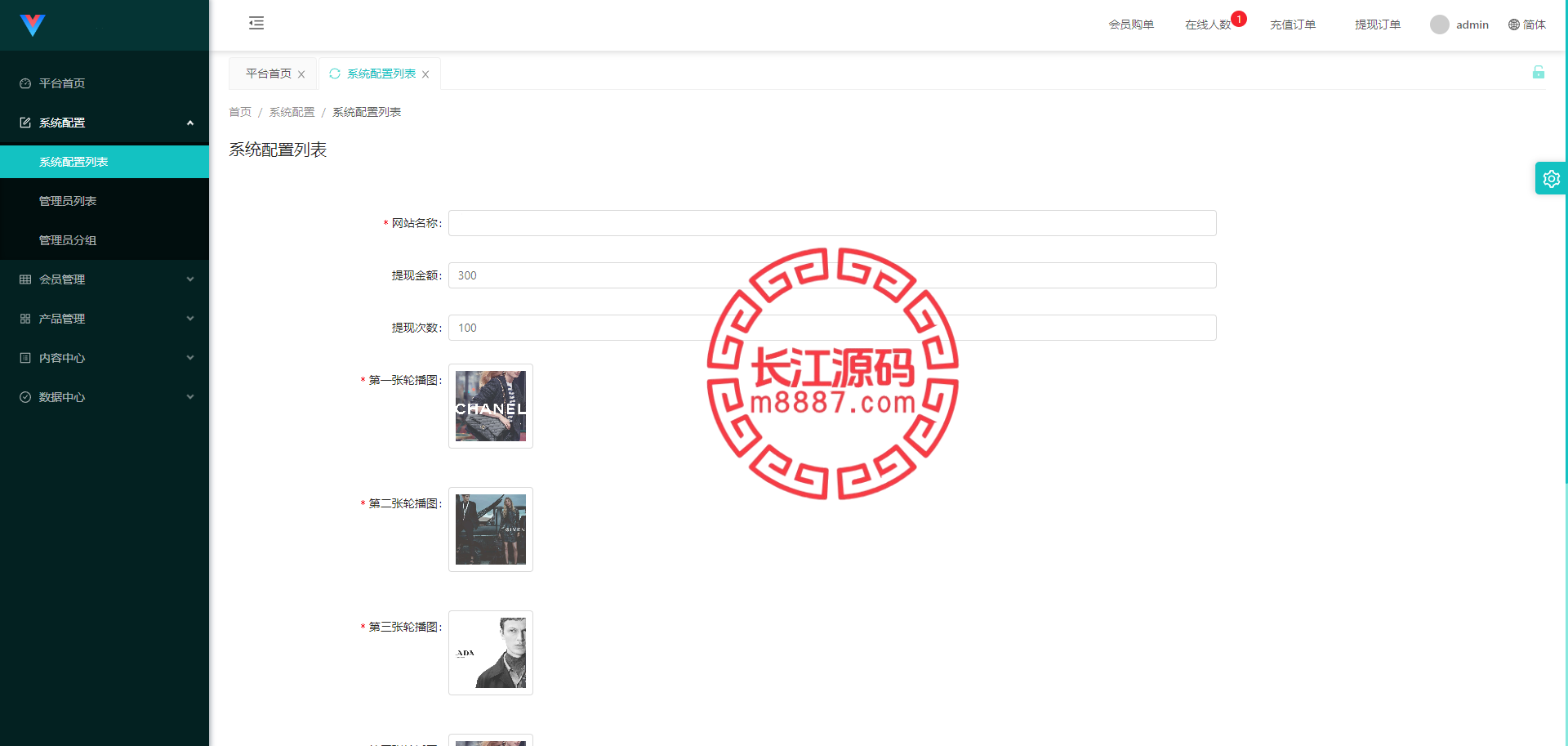Collapse the 系统配置 sidebar menu
This screenshot has height=746, width=1568.
(190, 123)
